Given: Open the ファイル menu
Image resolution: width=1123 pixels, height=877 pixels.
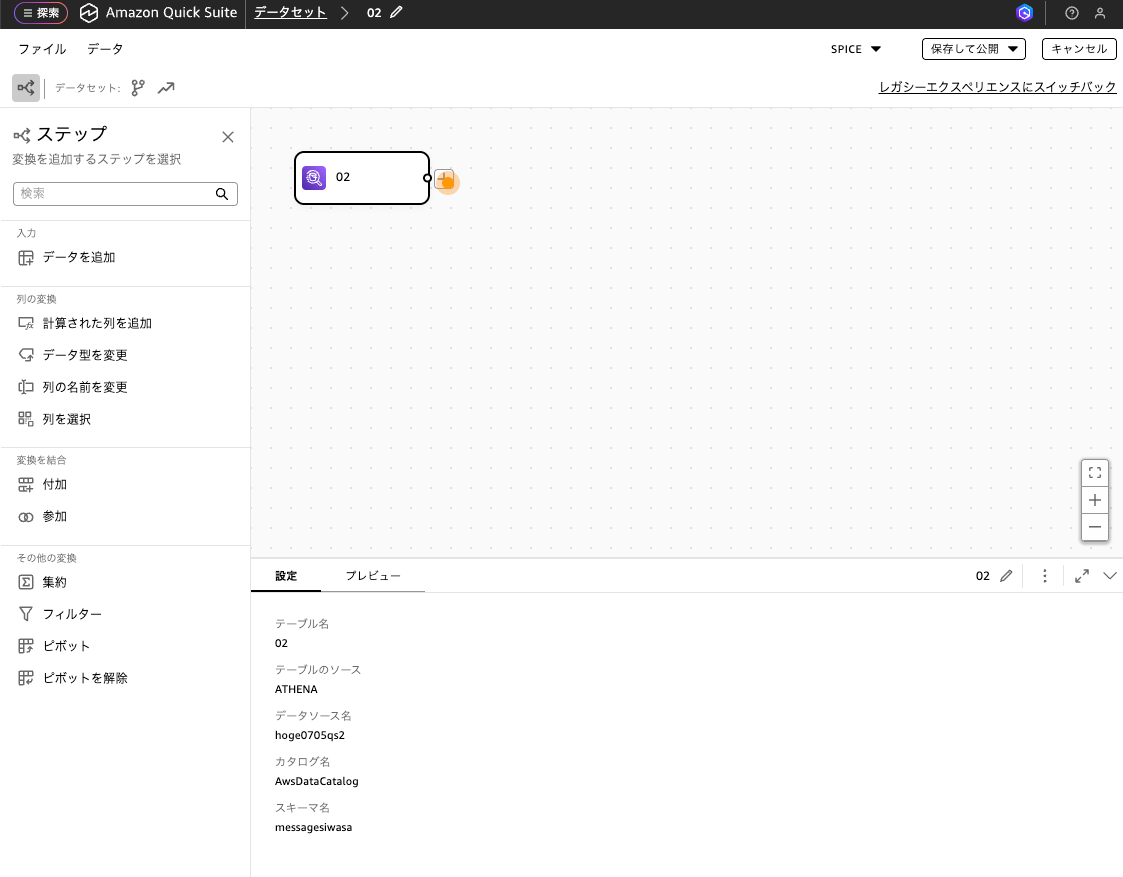Looking at the screenshot, I should point(42,49).
